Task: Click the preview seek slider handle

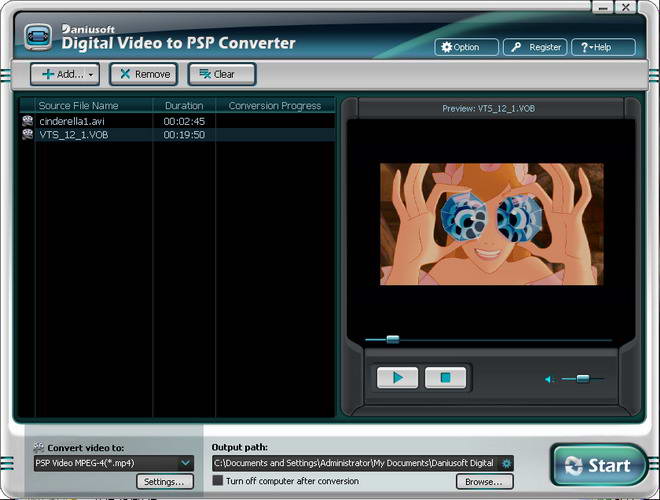Action: (393, 339)
